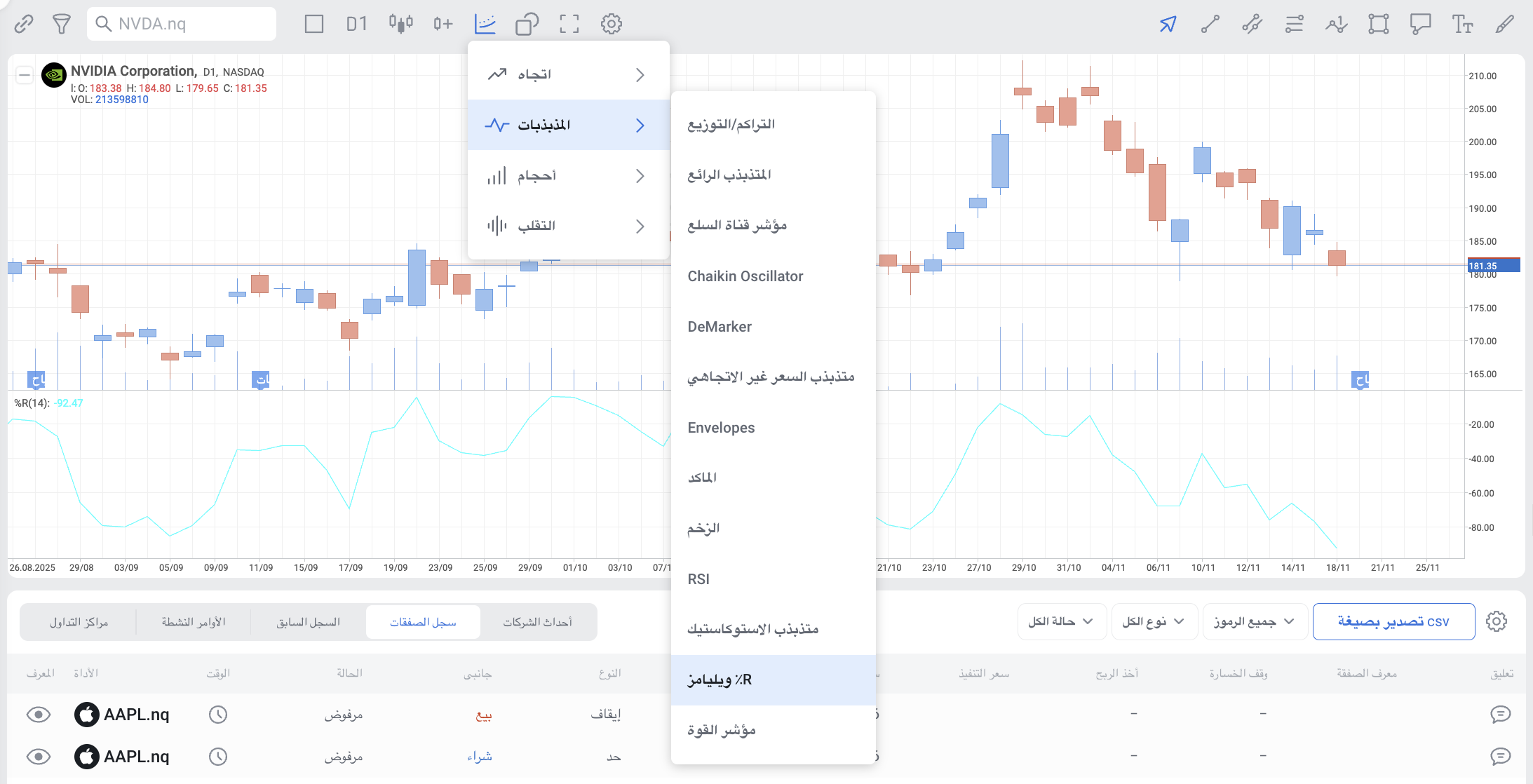This screenshot has height=784, width=1533.
Task: Click the 'تصدير بصيغة CSV' export button
Action: tap(1393, 621)
